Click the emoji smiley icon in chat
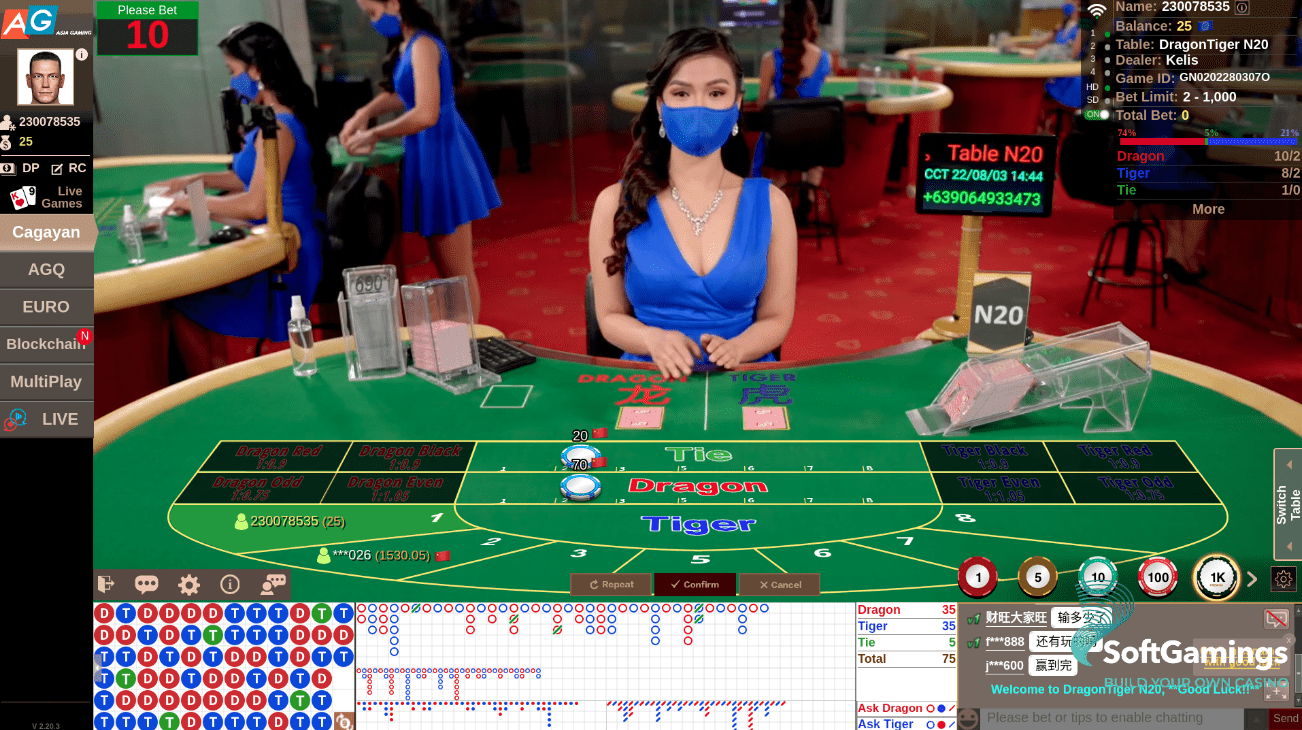The image size is (1302, 730). (968, 717)
